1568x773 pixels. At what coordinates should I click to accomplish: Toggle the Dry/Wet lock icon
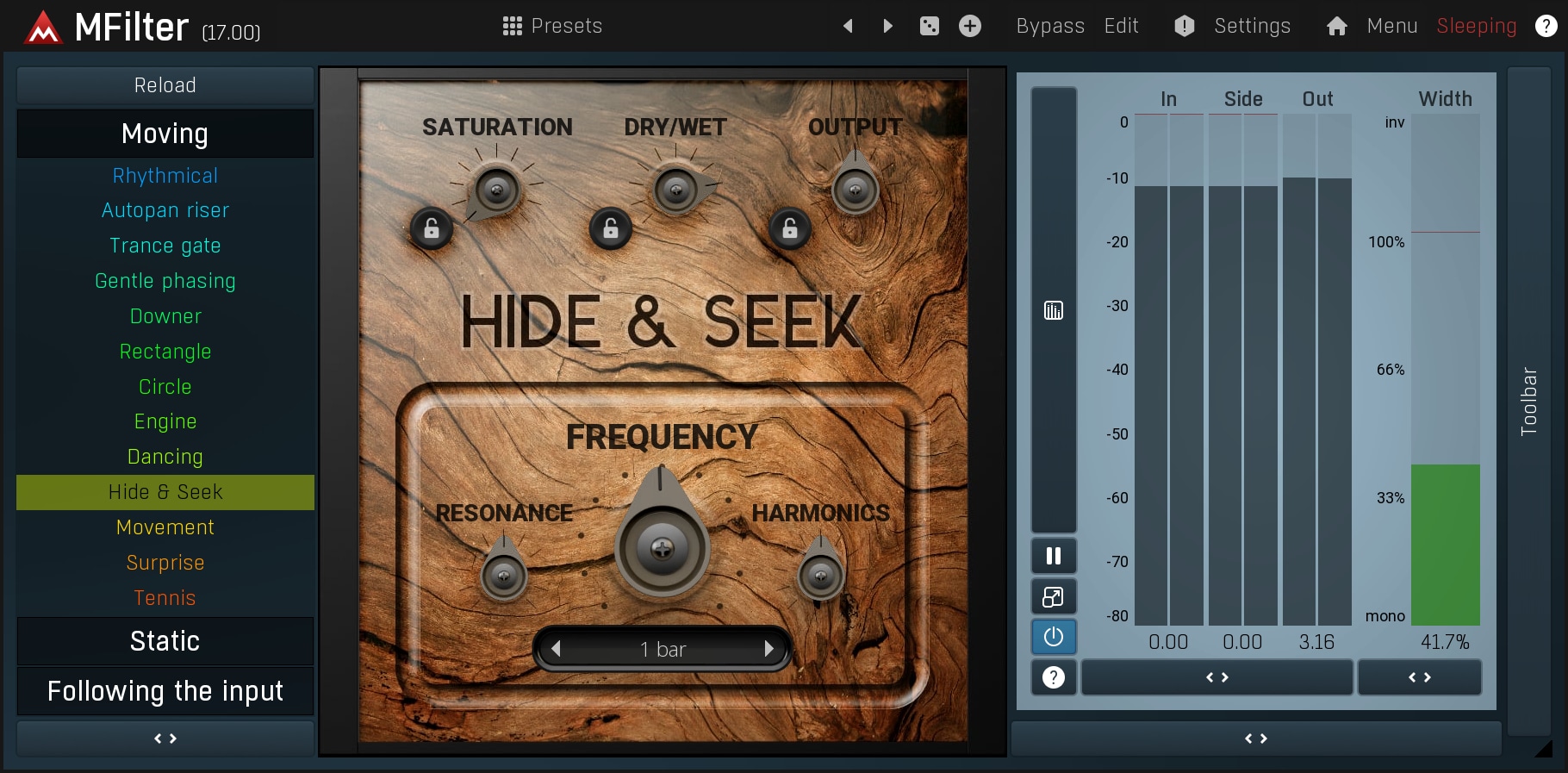[610, 228]
